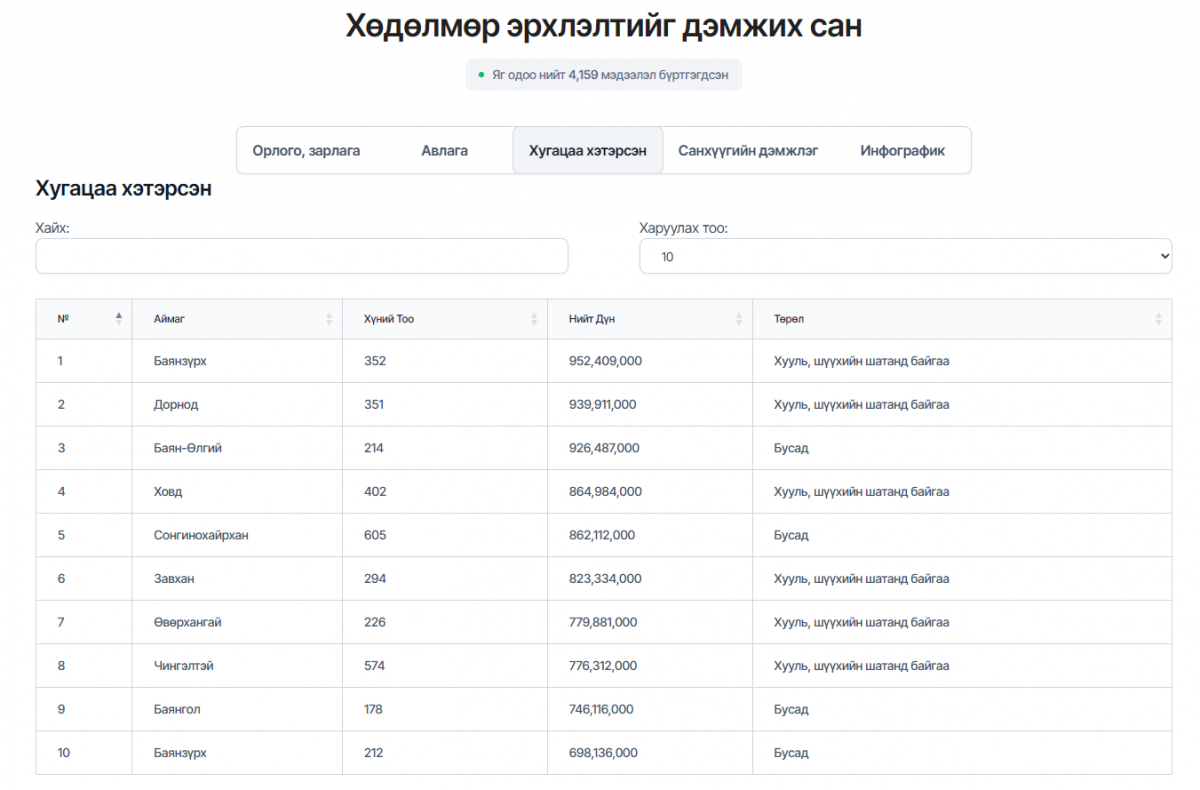Click the Завхан row type cell
This screenshot has width=1200, height=790.
(861, 579)
